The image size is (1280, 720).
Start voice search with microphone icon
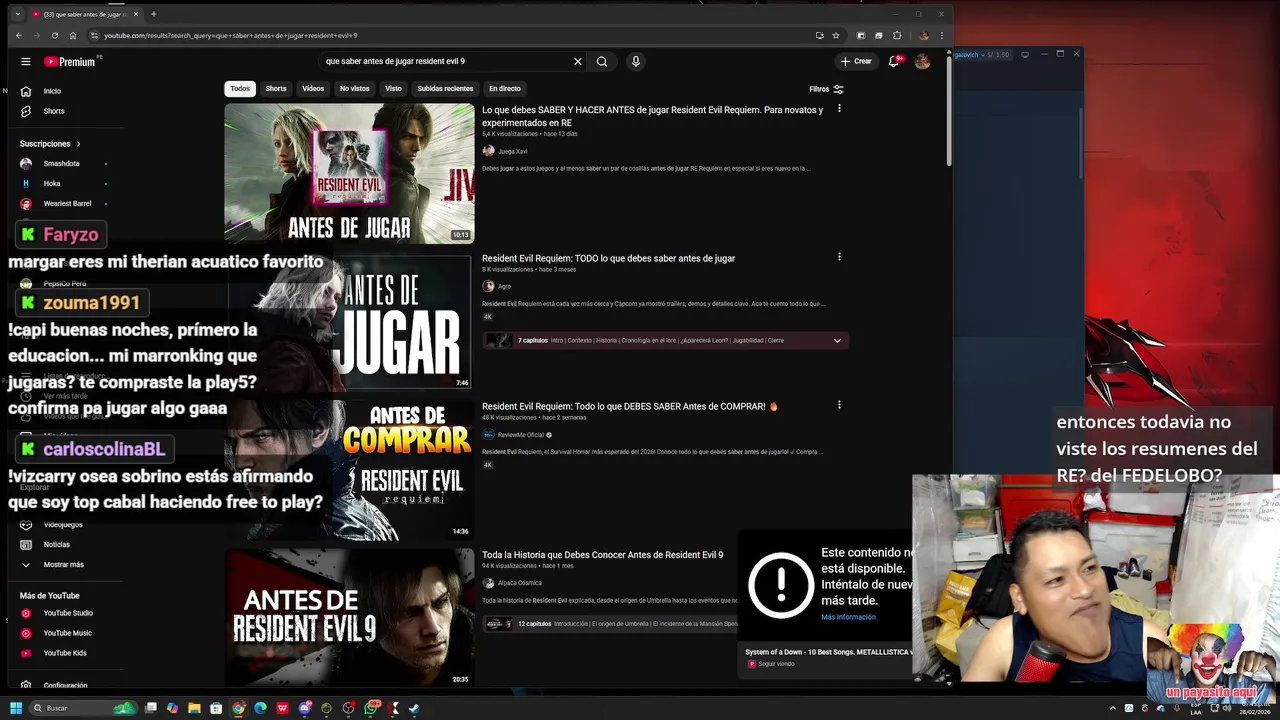(x=635, y=61)
